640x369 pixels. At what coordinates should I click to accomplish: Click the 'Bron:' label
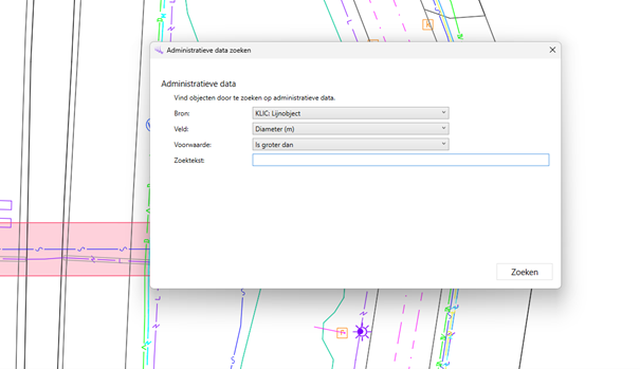pyautogui.click(x=182, y=113)
